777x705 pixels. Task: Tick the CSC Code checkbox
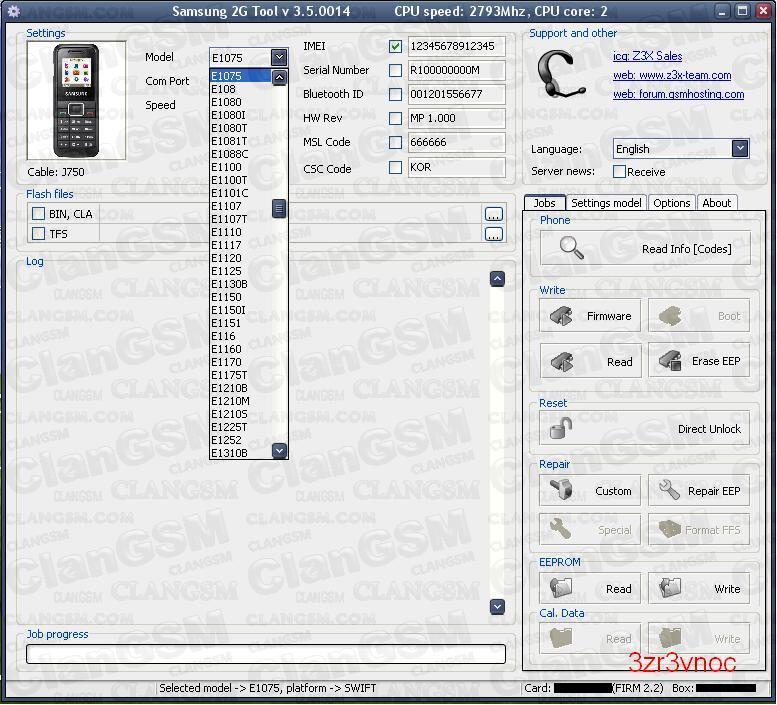395,167
